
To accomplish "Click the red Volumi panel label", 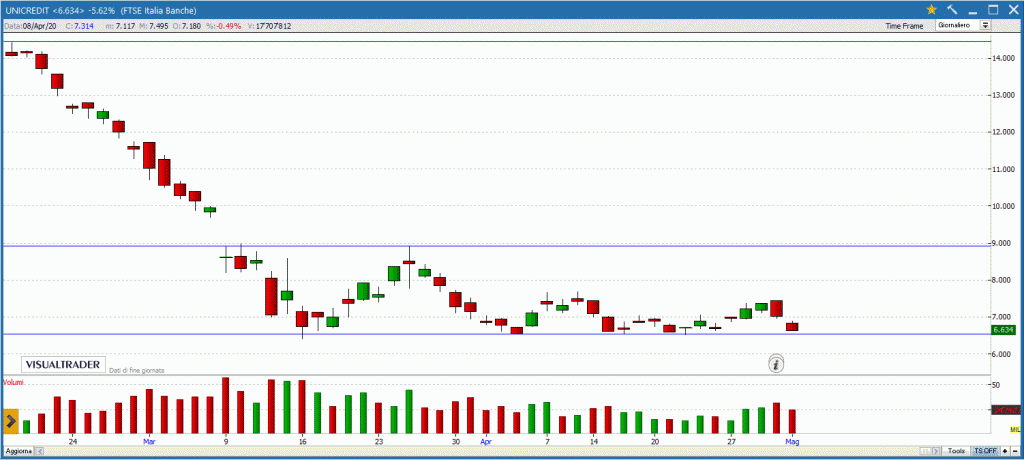I will pyautogui.click(x=13, y=382).
